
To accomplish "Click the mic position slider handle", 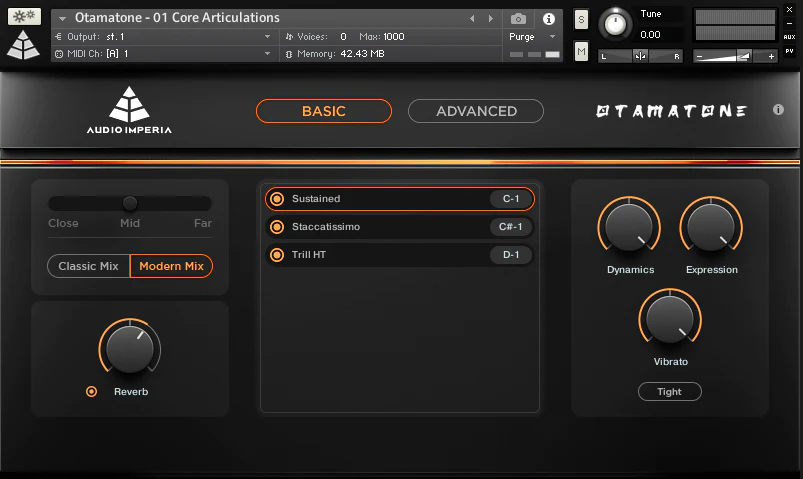I will (x=130, y=203).
